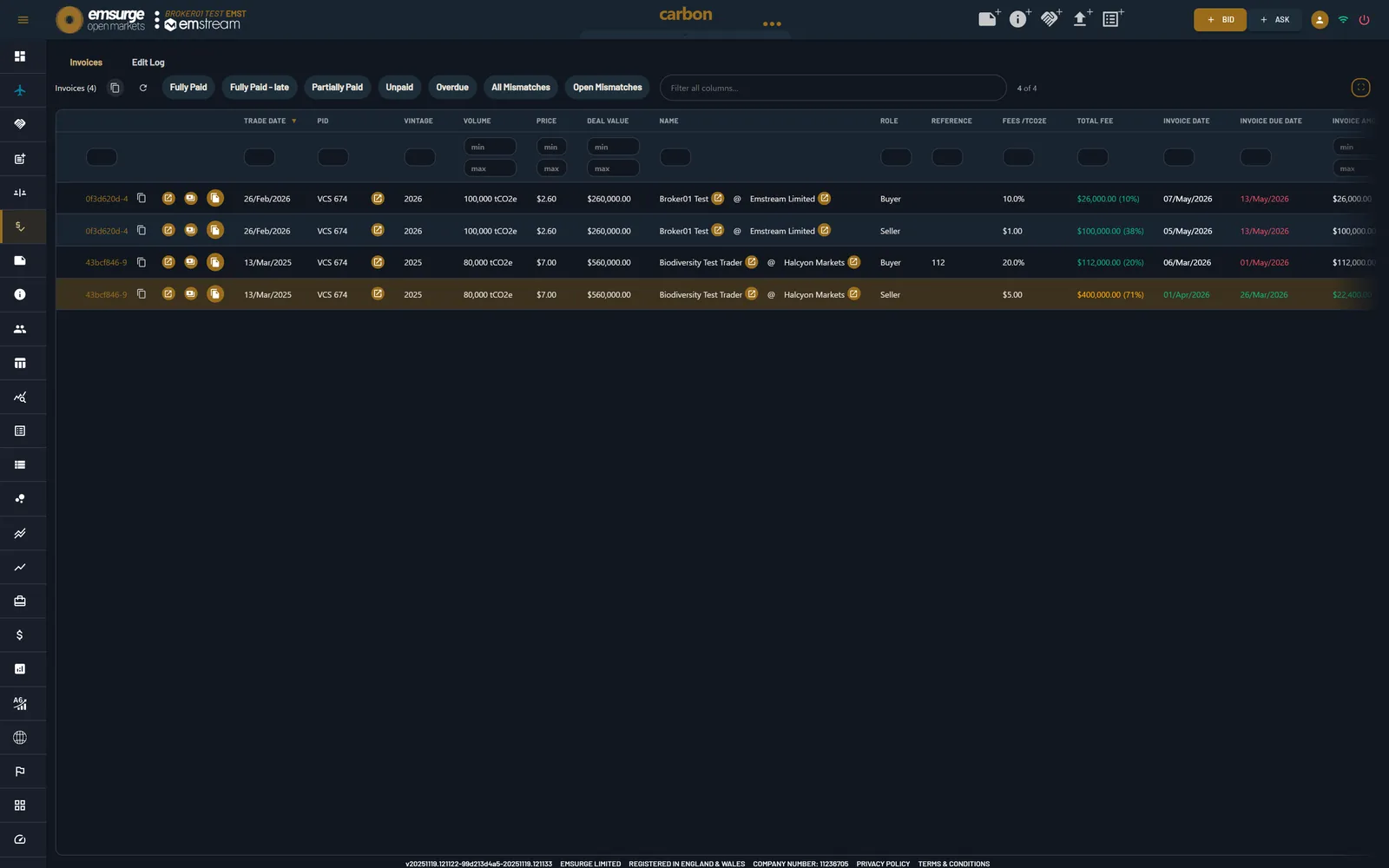Screen dimensions: 1389x868
Task: Click the Deal Value max filter field
Action: pos(613,168)
